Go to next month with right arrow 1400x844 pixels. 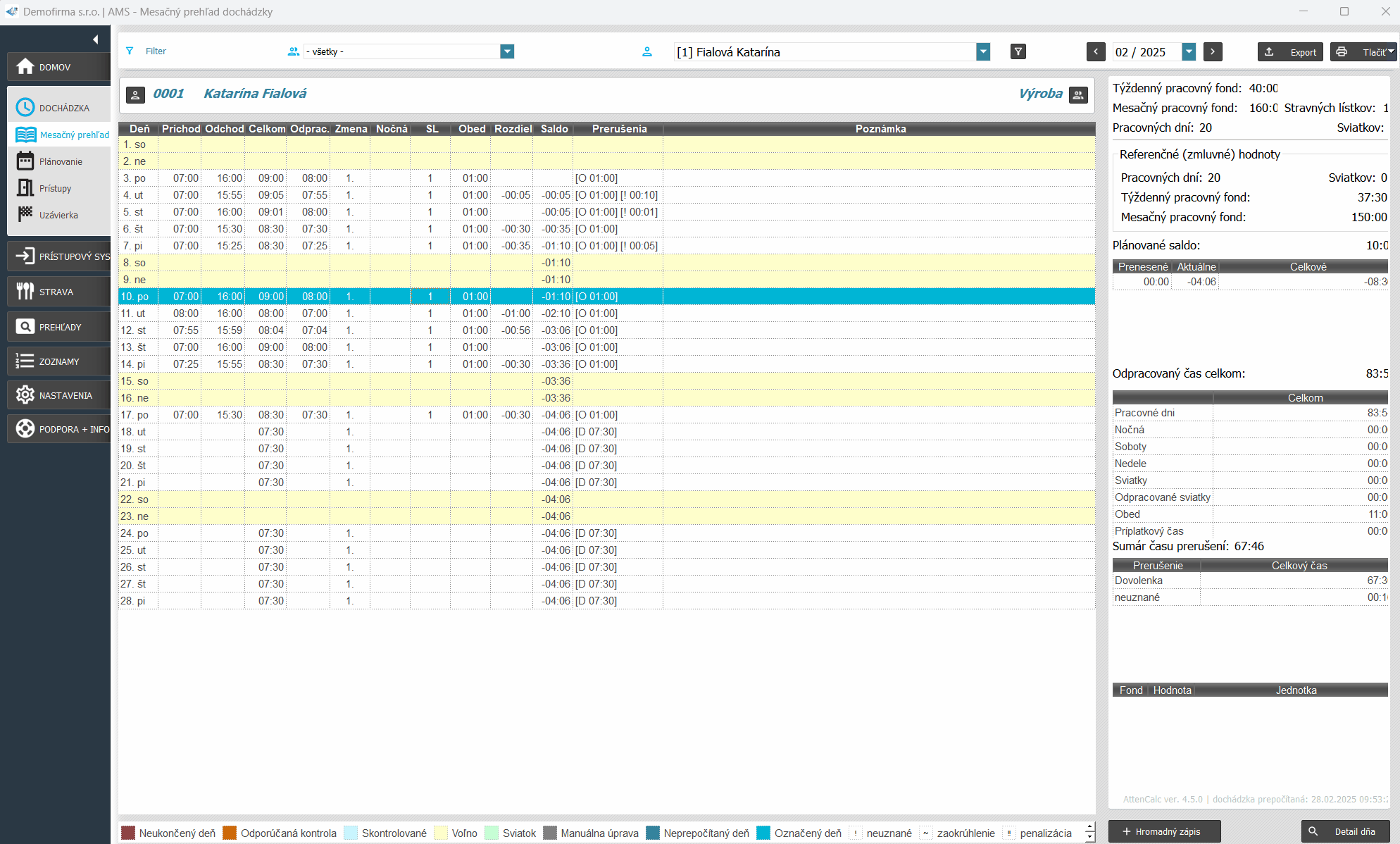click(1212, 51)
